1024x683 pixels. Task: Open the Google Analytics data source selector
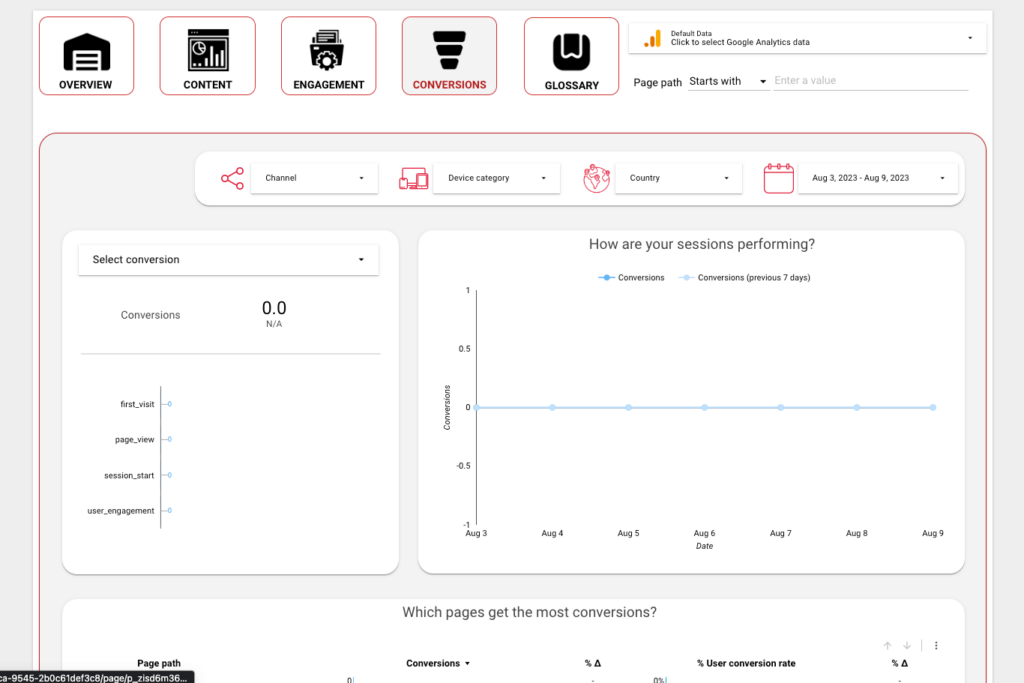tap(807, 38)
